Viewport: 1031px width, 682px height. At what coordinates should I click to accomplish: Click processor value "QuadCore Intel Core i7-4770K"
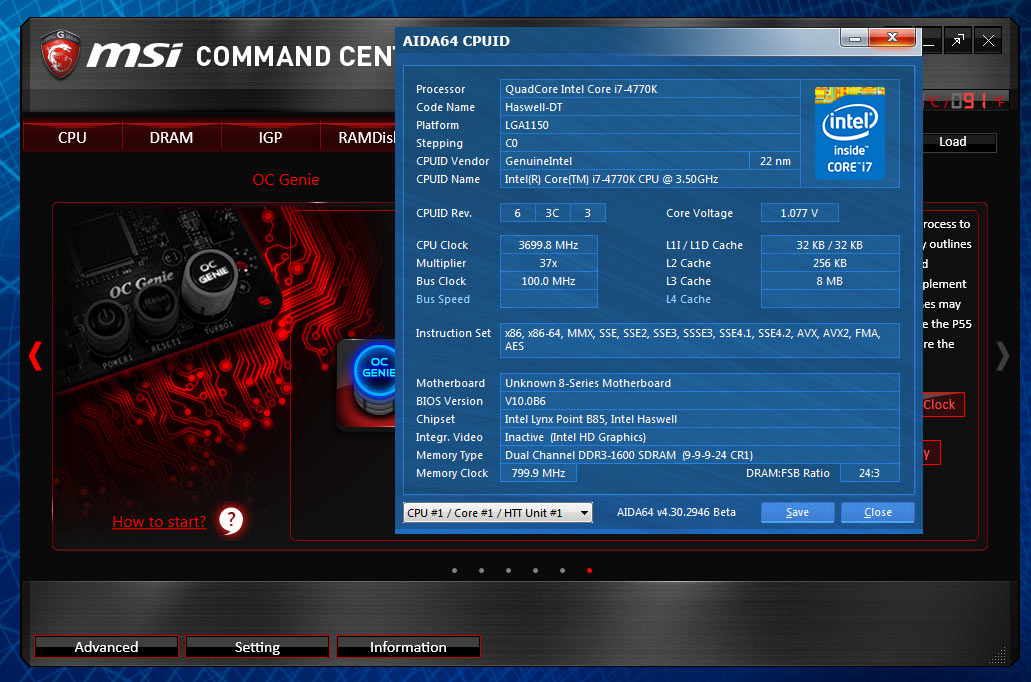(x=650, y=89)
